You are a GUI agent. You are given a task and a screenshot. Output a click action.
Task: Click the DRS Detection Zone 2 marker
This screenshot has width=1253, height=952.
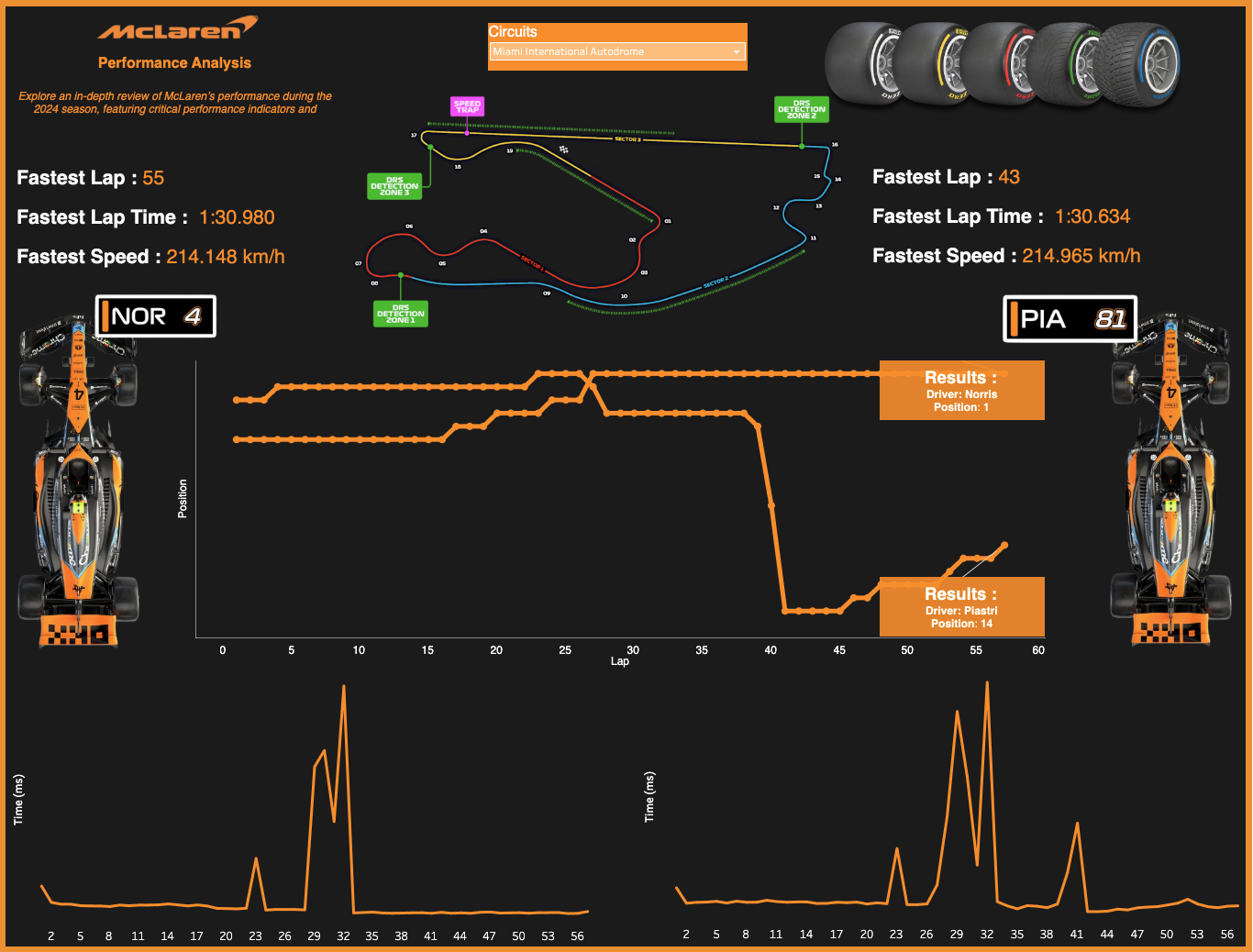[801, 110]
